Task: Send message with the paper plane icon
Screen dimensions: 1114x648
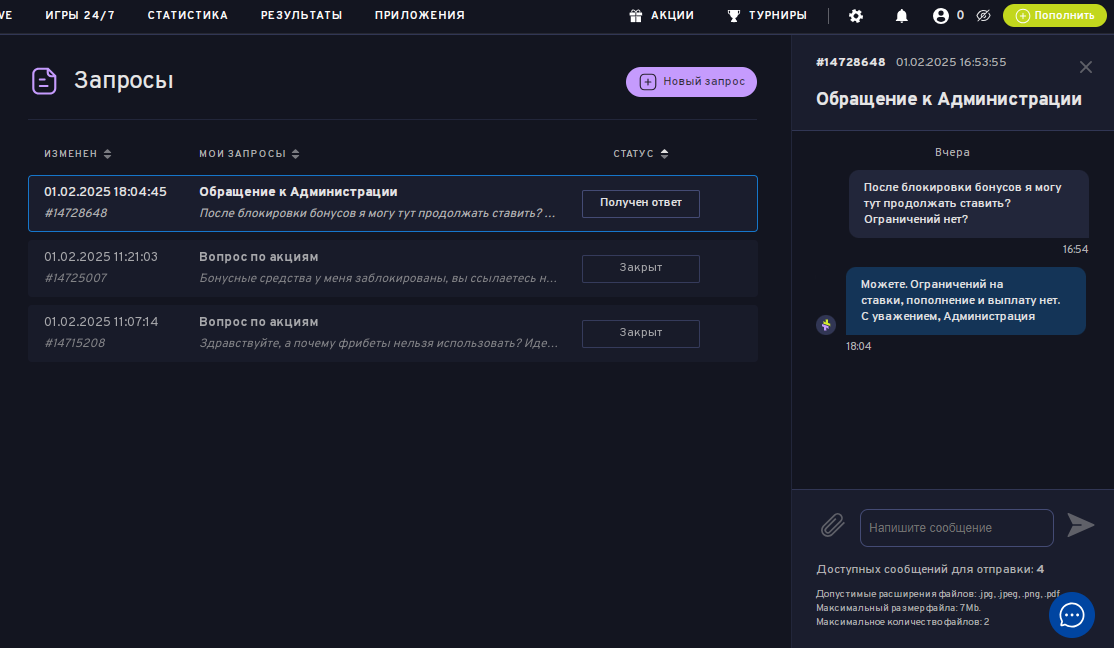Action: point(1081,526)
